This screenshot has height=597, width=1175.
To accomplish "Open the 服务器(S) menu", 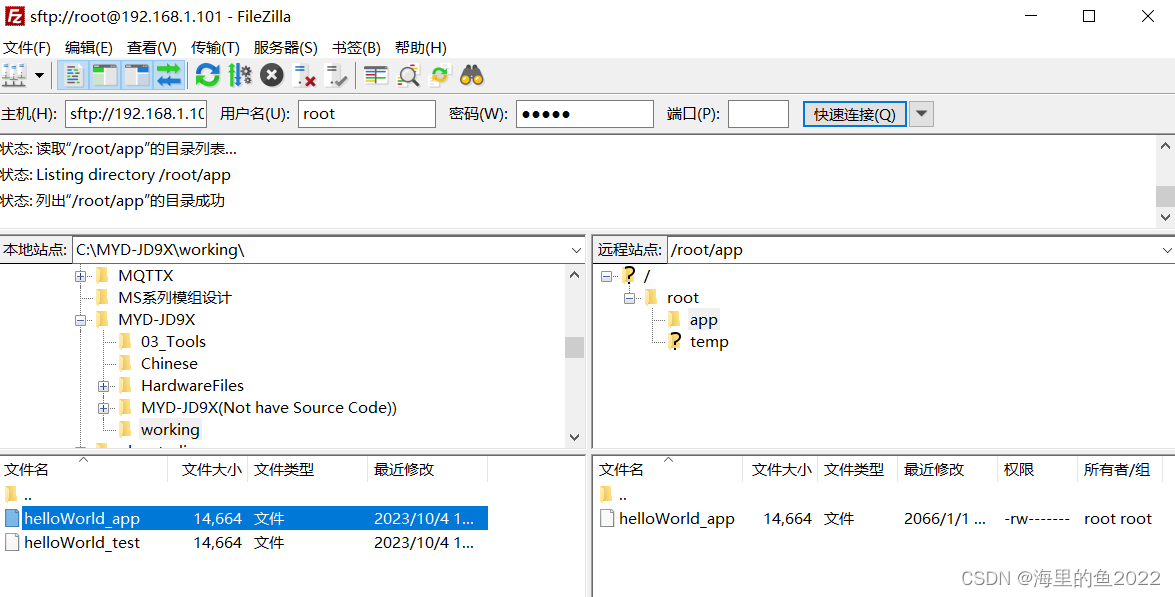I will click(x=283, y=47).
